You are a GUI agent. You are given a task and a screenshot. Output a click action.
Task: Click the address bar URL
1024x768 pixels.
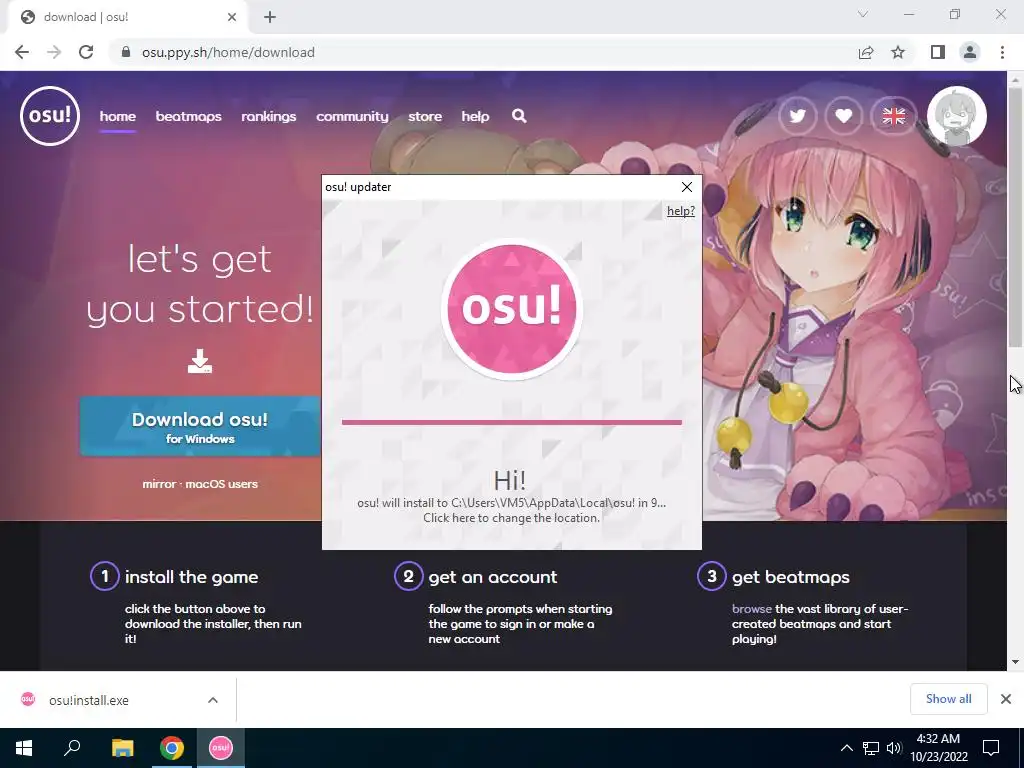coord(228,52)
